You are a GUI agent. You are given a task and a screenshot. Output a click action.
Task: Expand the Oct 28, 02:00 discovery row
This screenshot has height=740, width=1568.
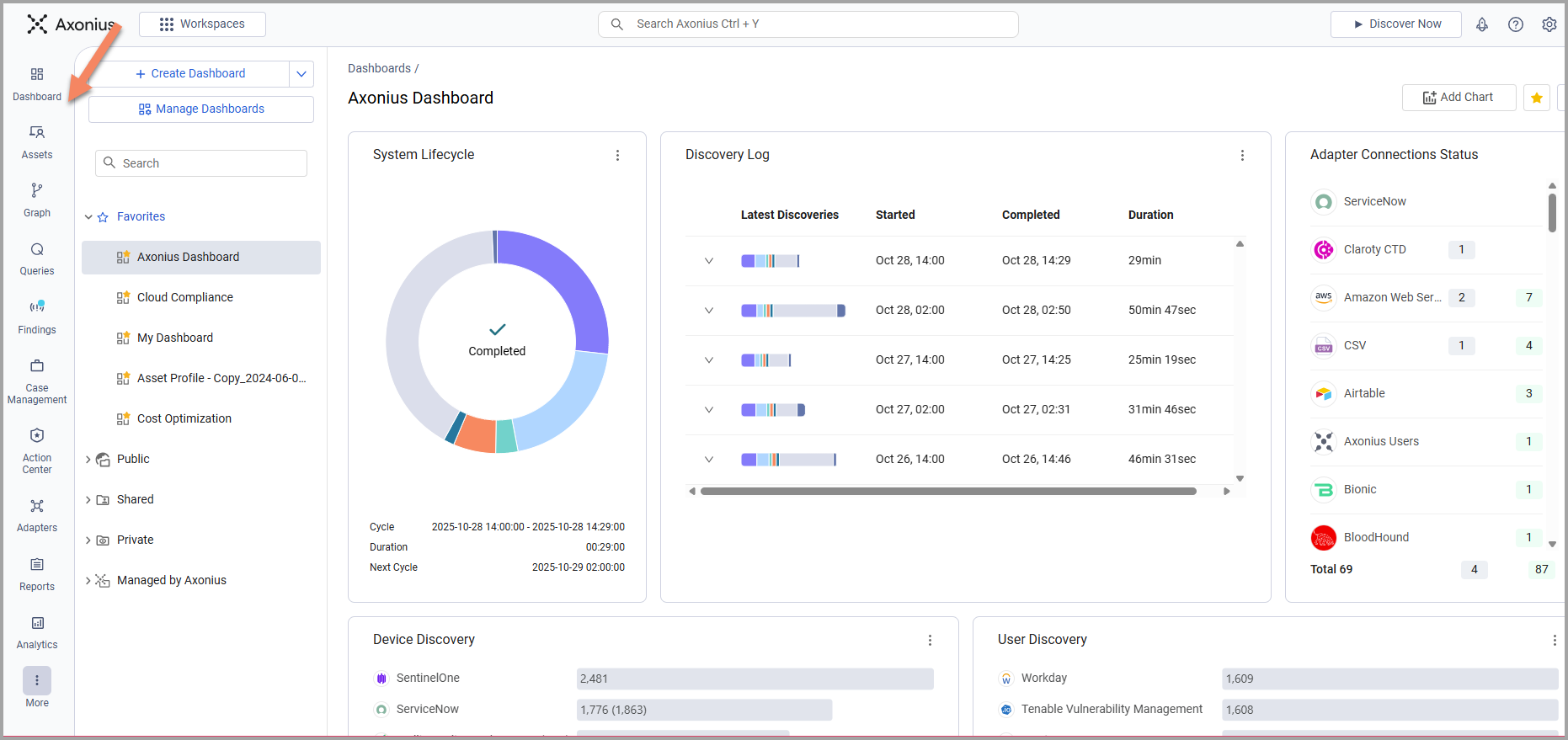point(709,311)
